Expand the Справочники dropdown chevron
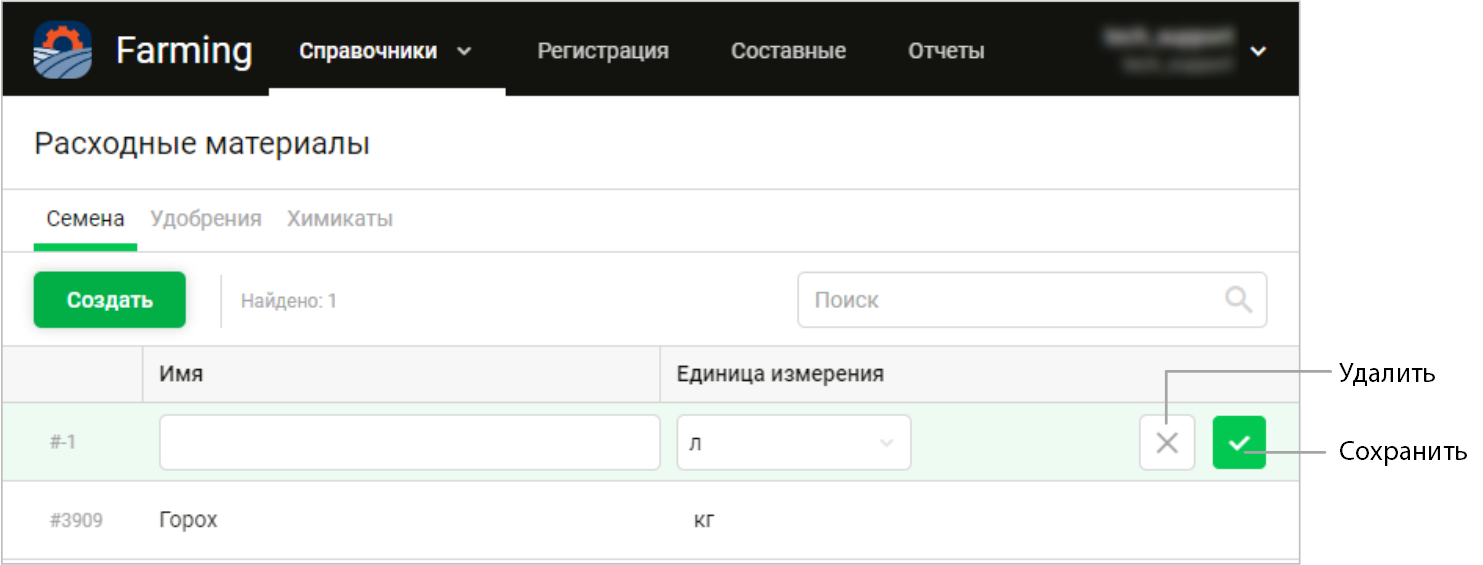This screenshot has height=565, width=1483. [x=463, y=51]
